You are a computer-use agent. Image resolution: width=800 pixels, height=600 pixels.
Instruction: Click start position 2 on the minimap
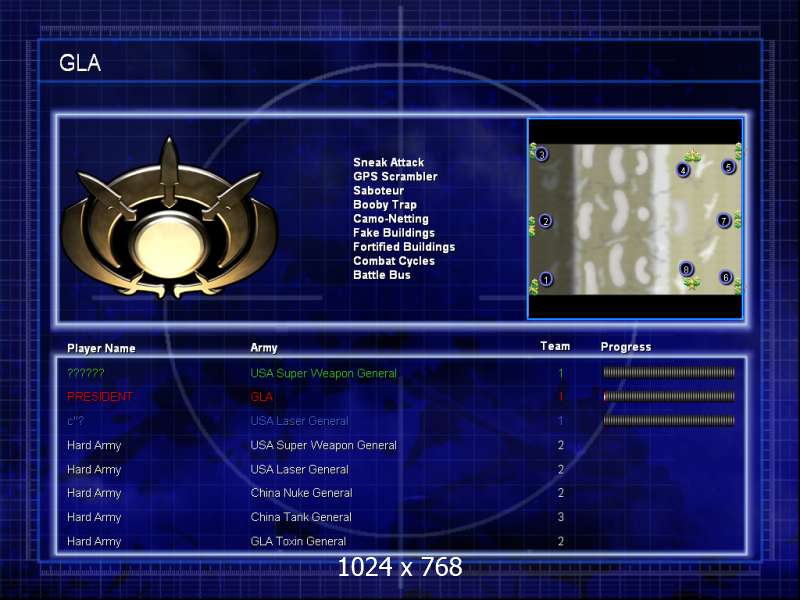[x=545, y=221]
